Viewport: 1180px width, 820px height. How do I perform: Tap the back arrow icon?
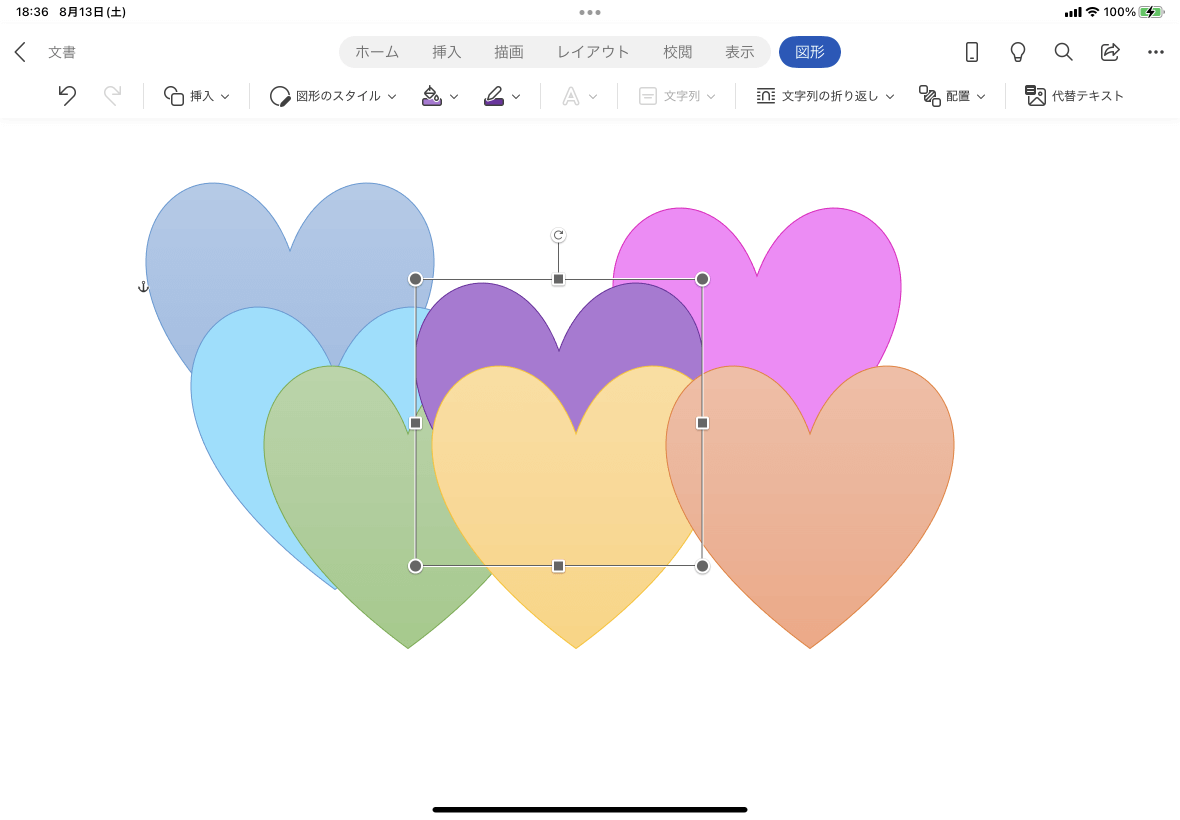[x=20, y=52]
